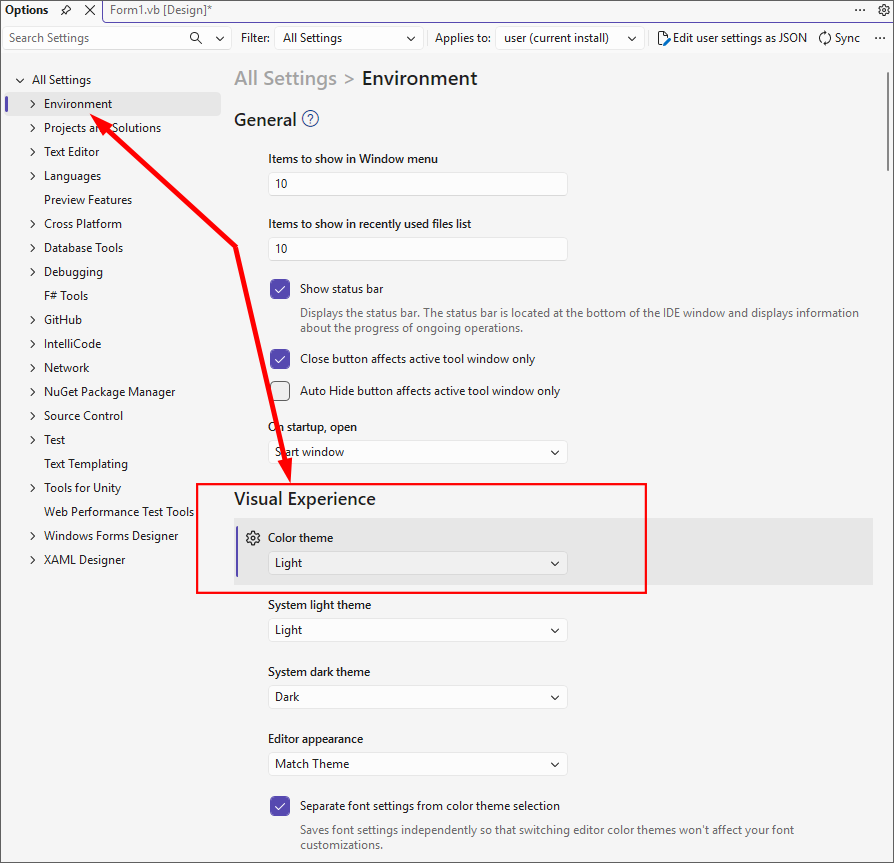The image size is (894, 863).
Task: Open the On startup Start window dropdown
Action: [418, 452]
